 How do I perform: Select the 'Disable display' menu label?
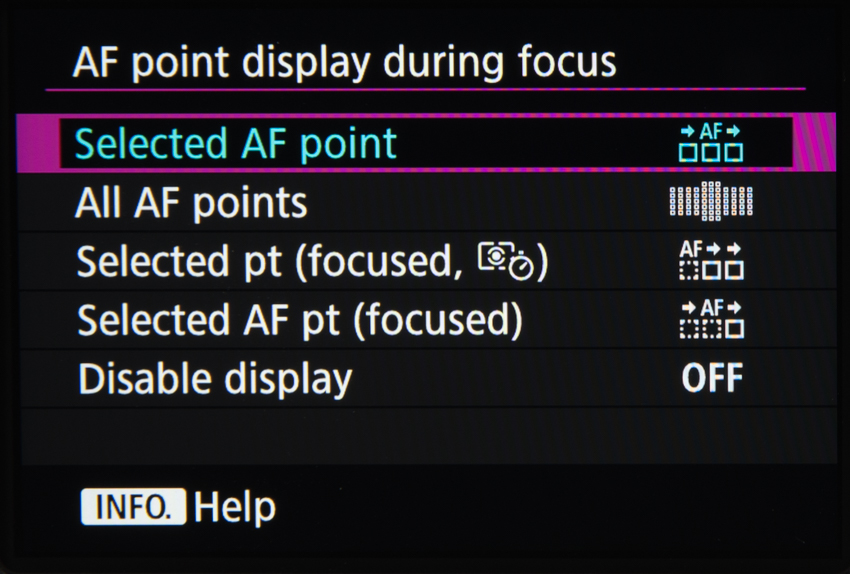click(x=215, y=380)
